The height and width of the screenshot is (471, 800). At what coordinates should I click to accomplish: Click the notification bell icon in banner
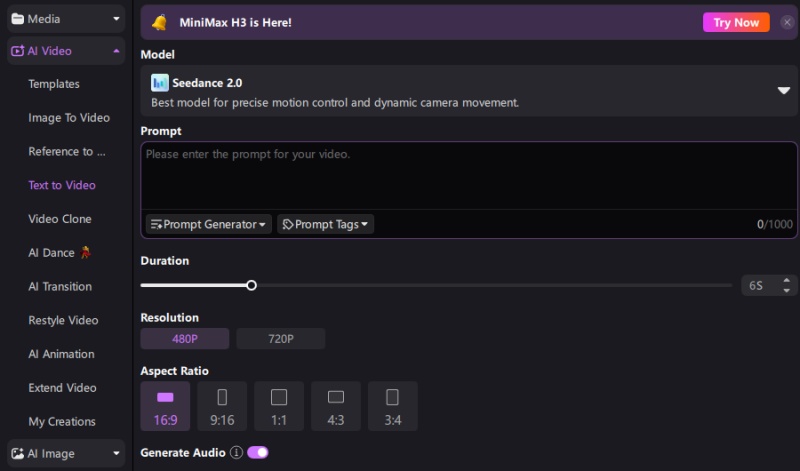(x=160, y=22)
